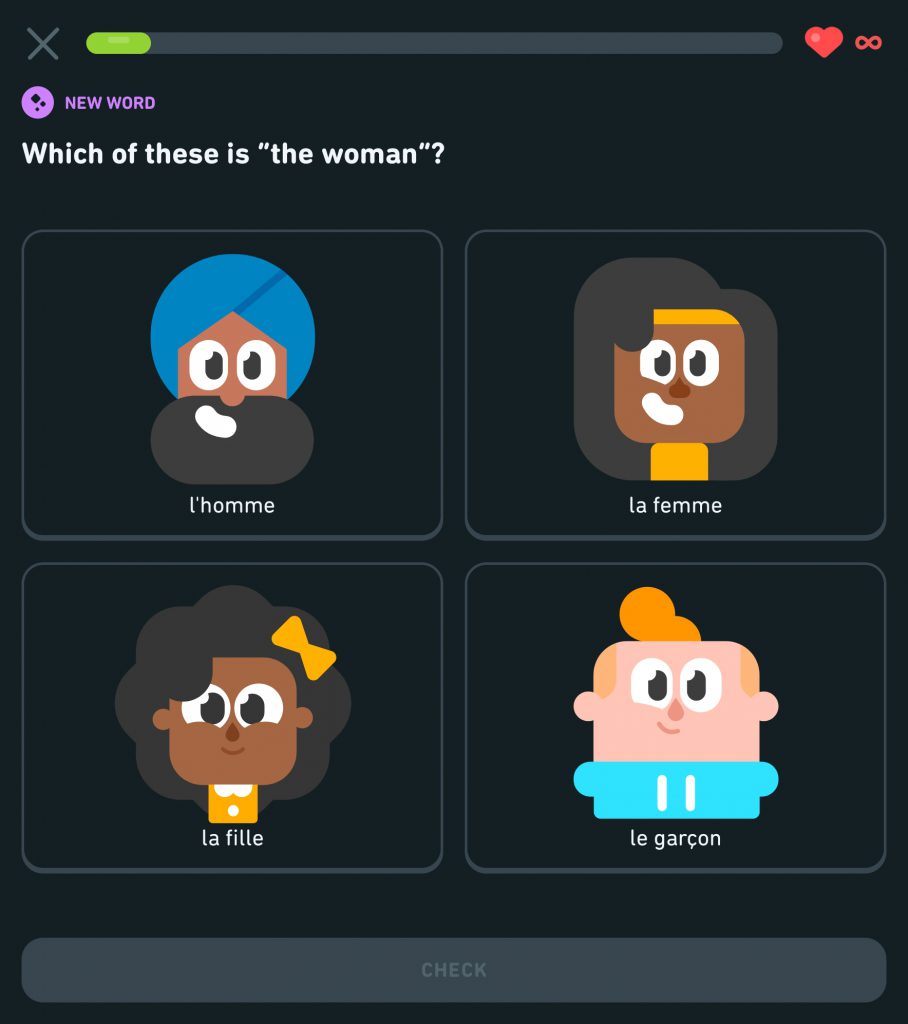908x1024 pixels.
Task: Click the red heart lives icon
Action: point(823,42)
